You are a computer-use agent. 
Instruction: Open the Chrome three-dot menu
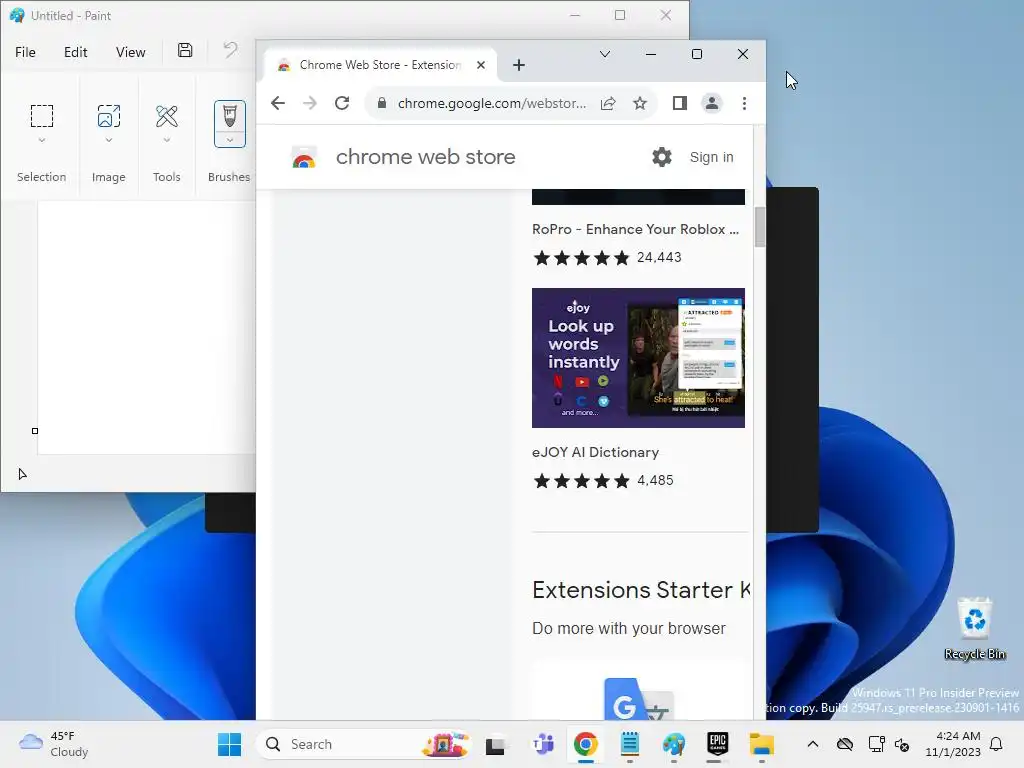tap(744, 103)
